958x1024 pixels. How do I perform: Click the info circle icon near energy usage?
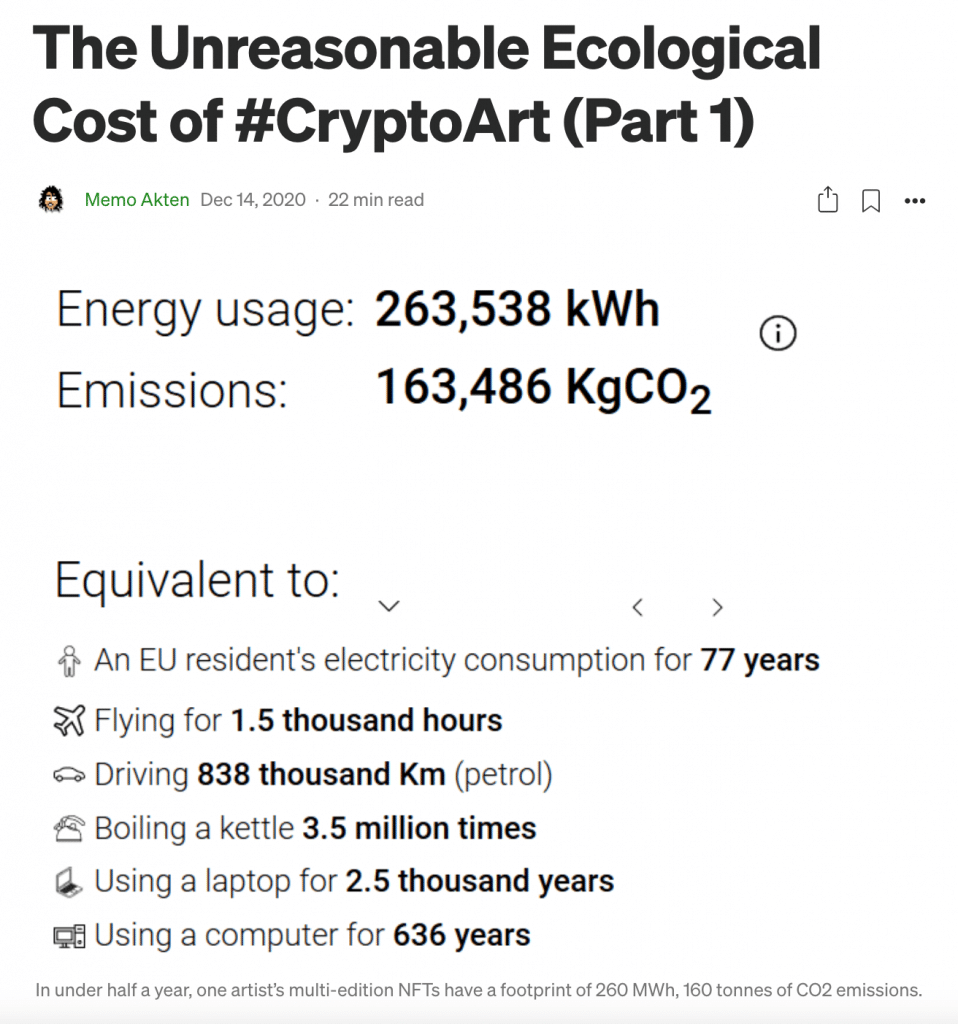point(778,335)
